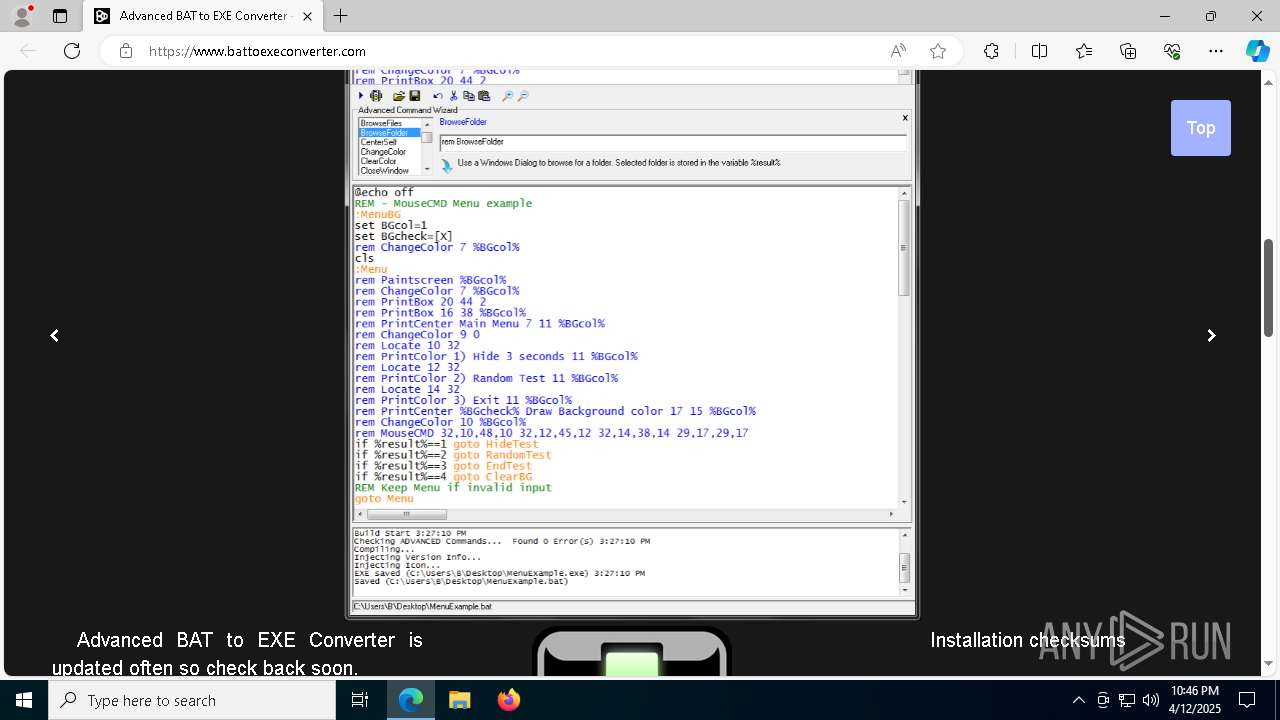Click the 'Installation checksums' text
Viewport: 1280px width, 720px height.
click(1027, 640)
